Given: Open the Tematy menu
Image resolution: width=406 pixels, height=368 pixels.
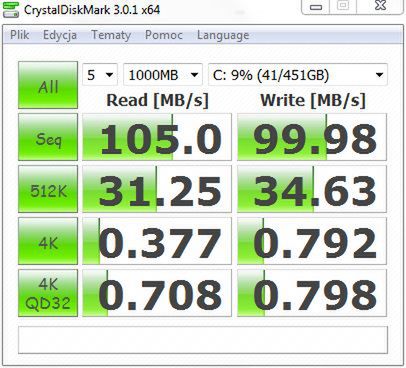Looking at the screenshot, I should point(111,35).
